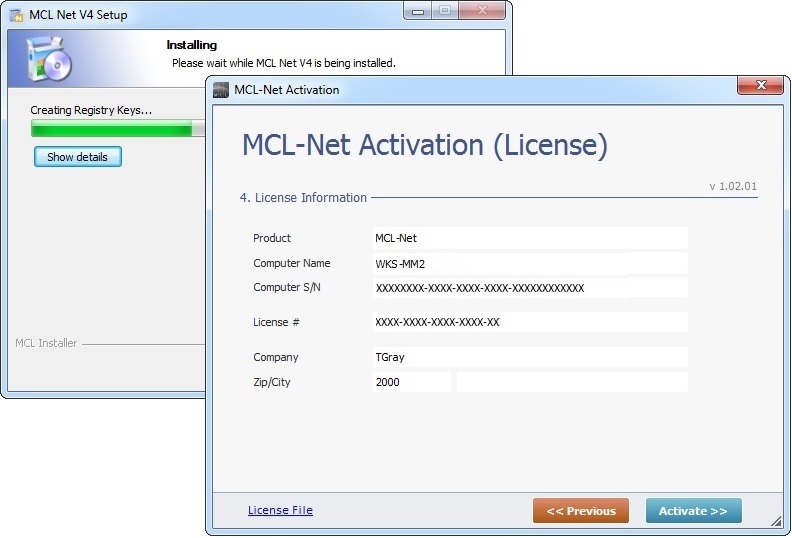Click the 'Zip/City' label
Image resolution: width=792 pixels, height=538 pixels.
(x=272, y=382)
